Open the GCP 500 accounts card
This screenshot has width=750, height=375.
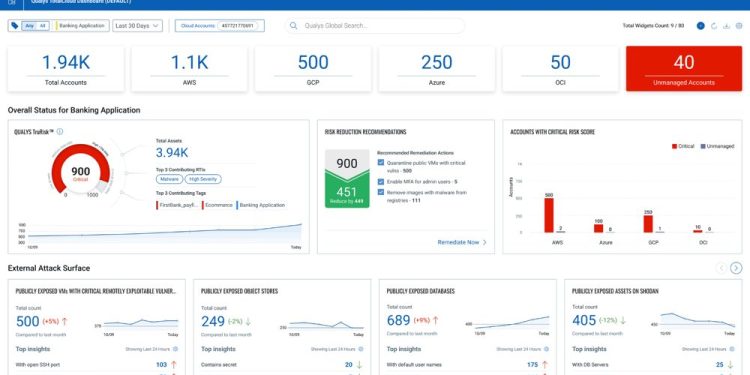tap(313, 69)
